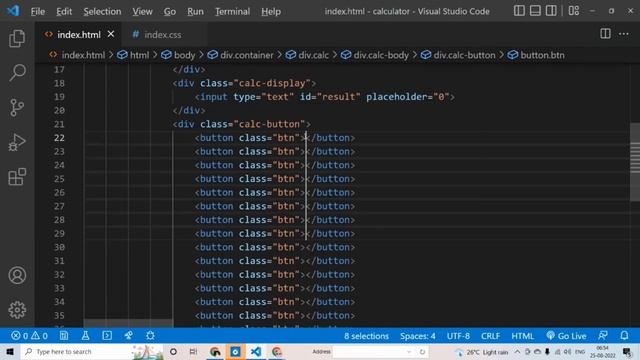640x360 pixels.
Task: Change file encoding UTF-8
Action: 458,336
